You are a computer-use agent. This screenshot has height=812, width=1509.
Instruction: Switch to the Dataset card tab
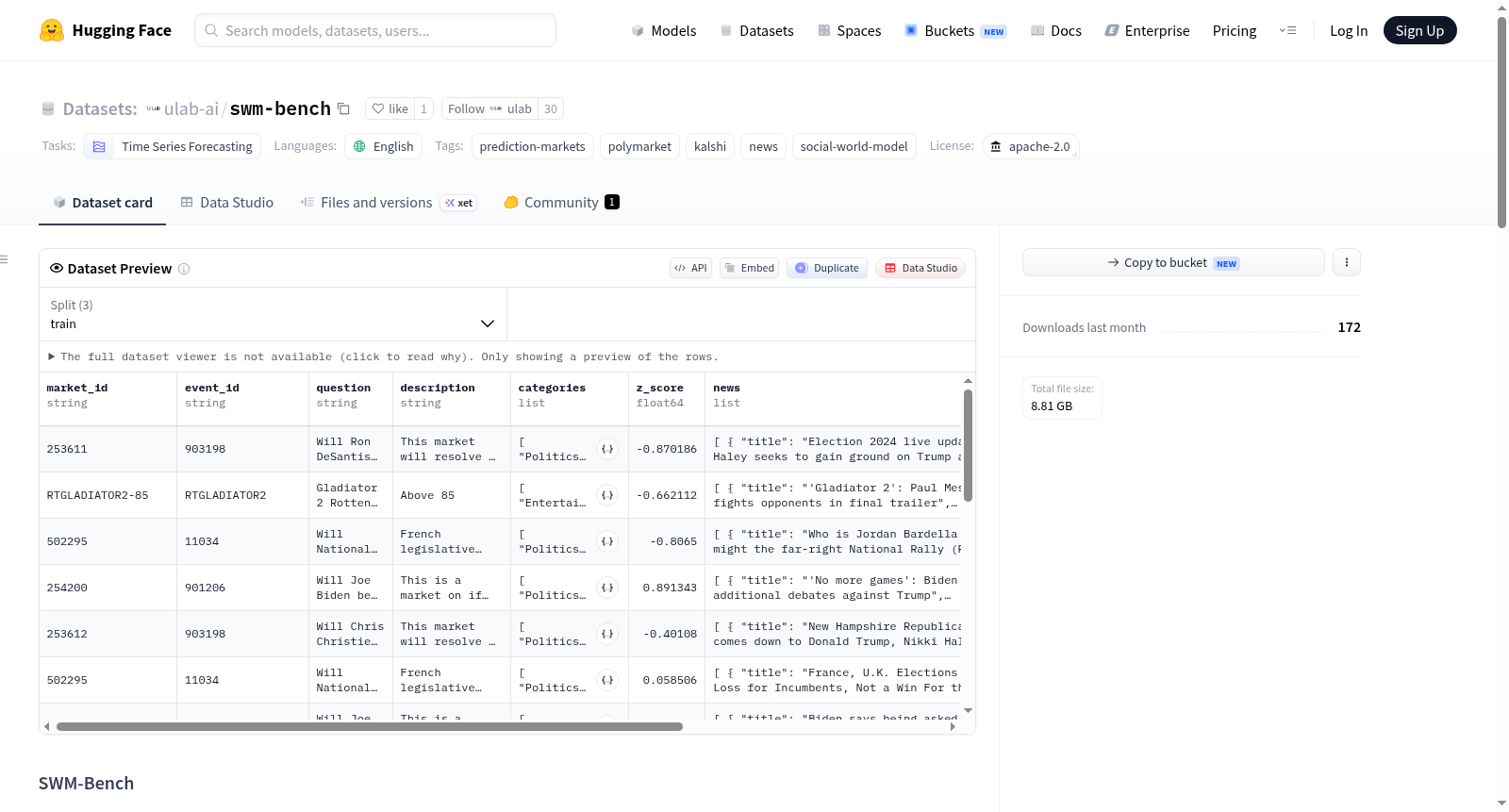click(x=102, y=202)
